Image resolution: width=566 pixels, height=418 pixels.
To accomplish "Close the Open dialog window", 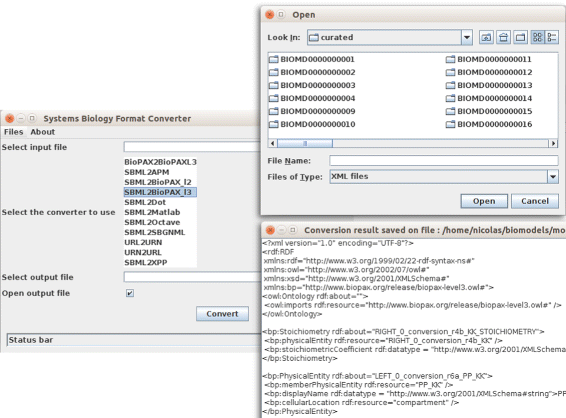I will pos(270,15).
